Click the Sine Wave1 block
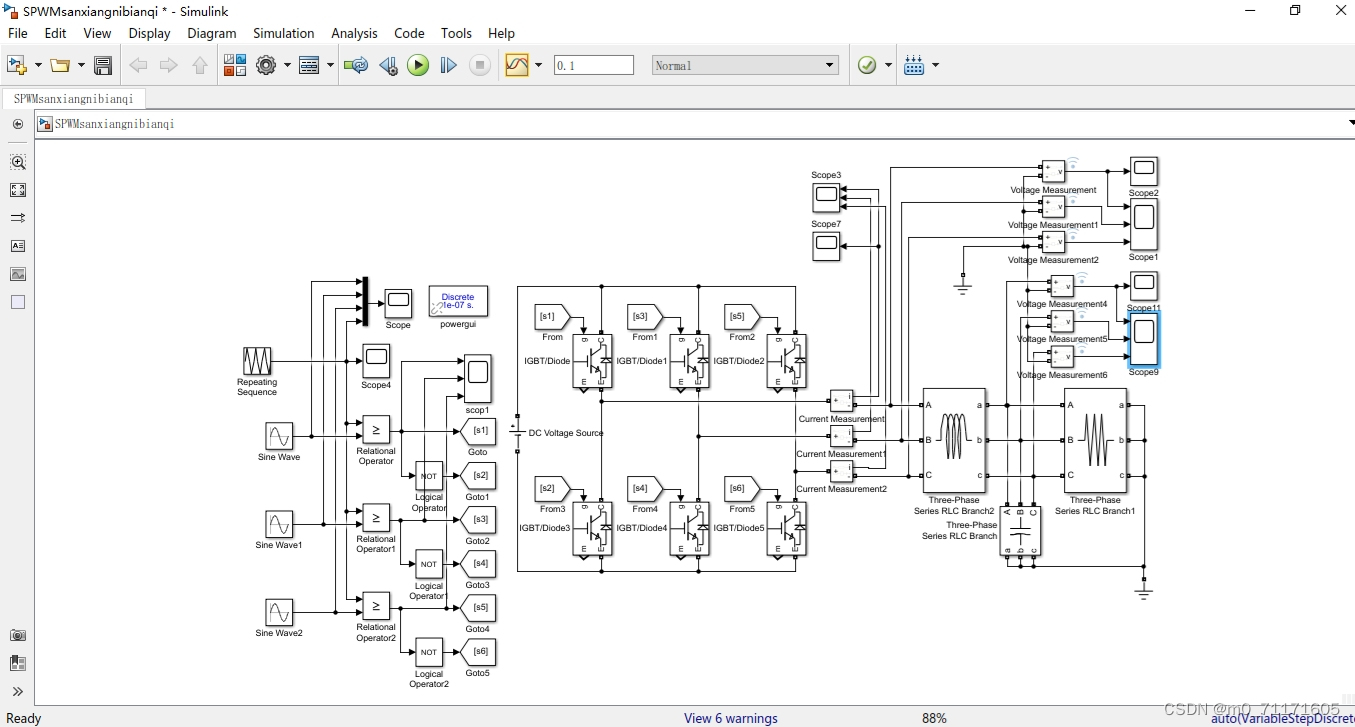This screenshot has height=727, width=1355. 279,524
